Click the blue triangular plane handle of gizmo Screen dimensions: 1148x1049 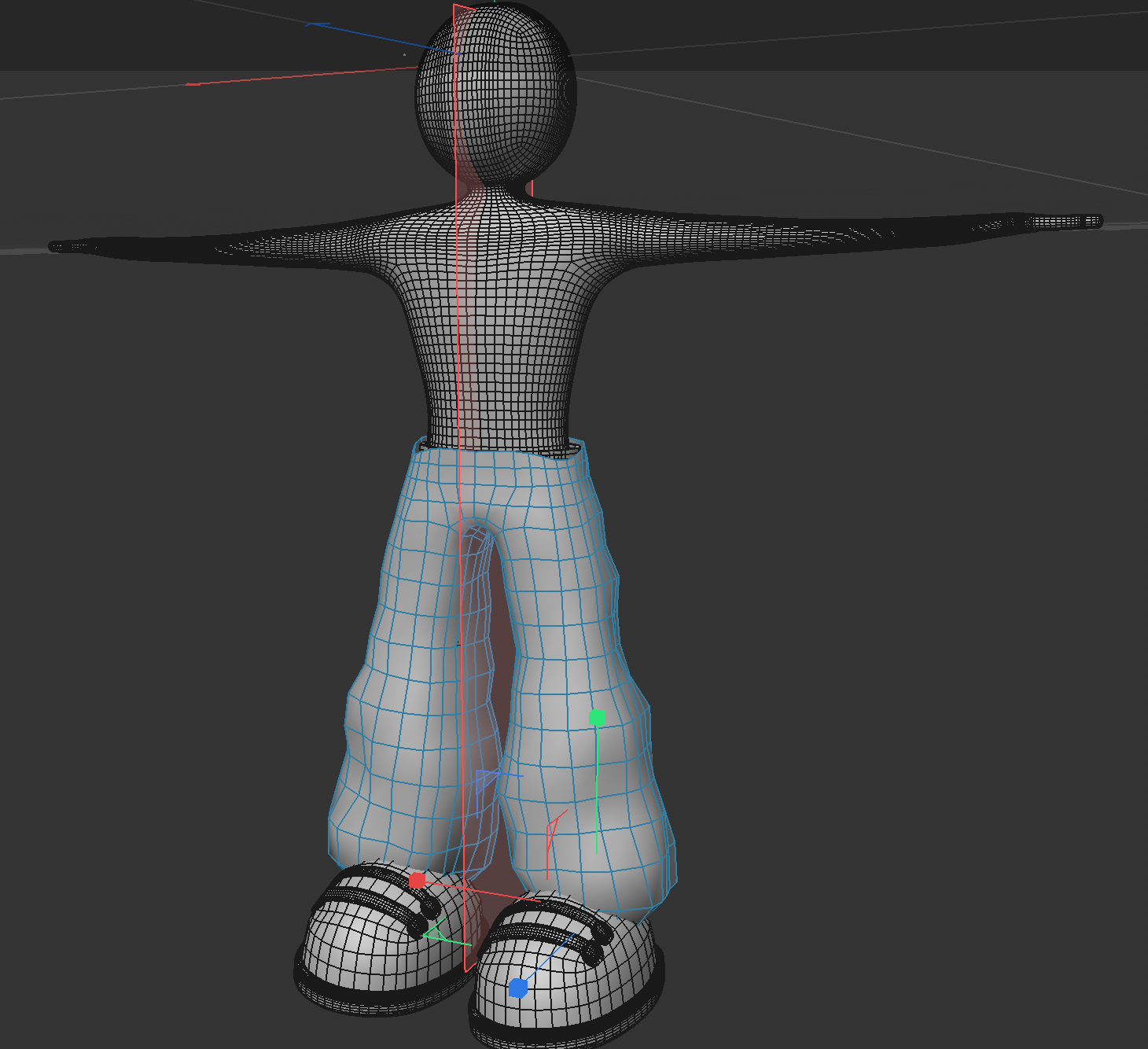[482, 781]
